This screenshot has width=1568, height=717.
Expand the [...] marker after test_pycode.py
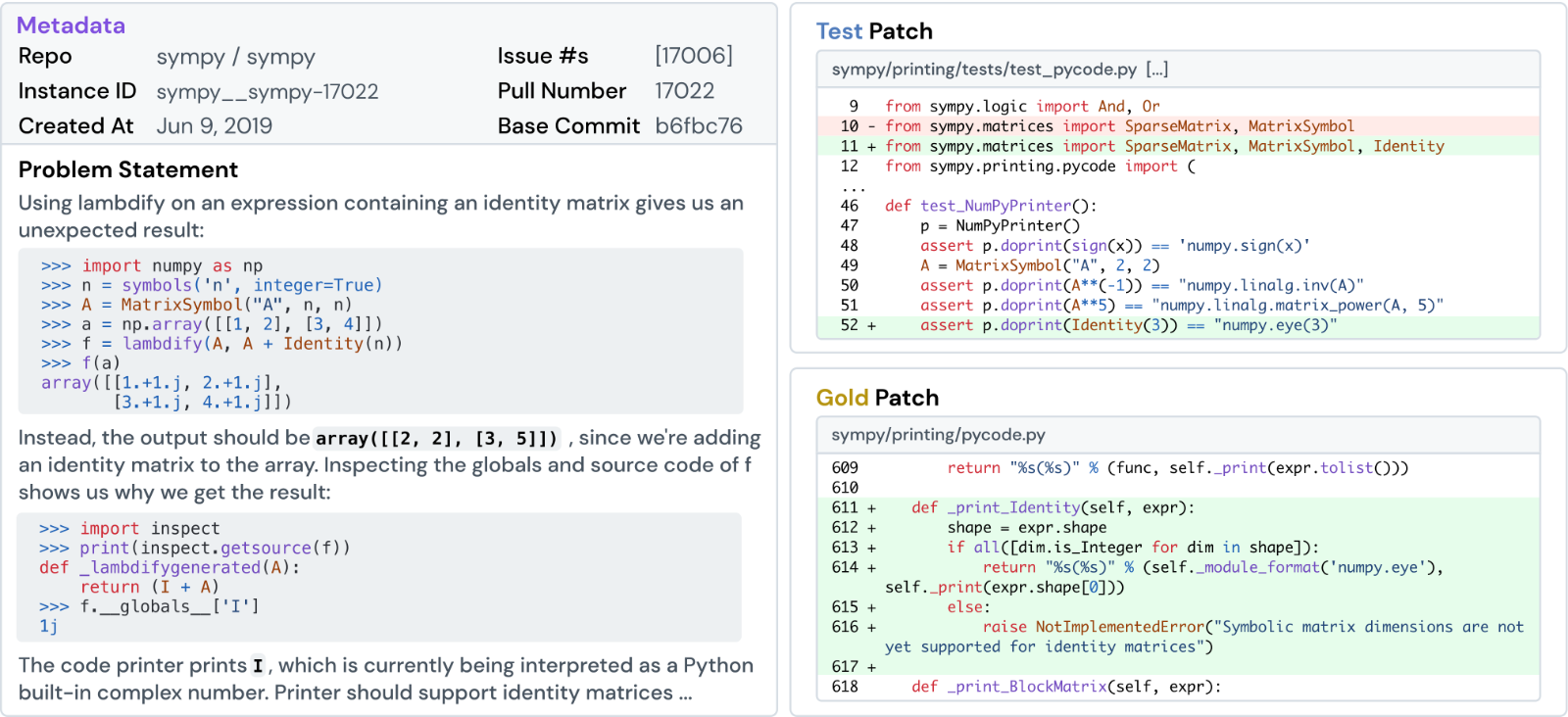click(1156, 70)
